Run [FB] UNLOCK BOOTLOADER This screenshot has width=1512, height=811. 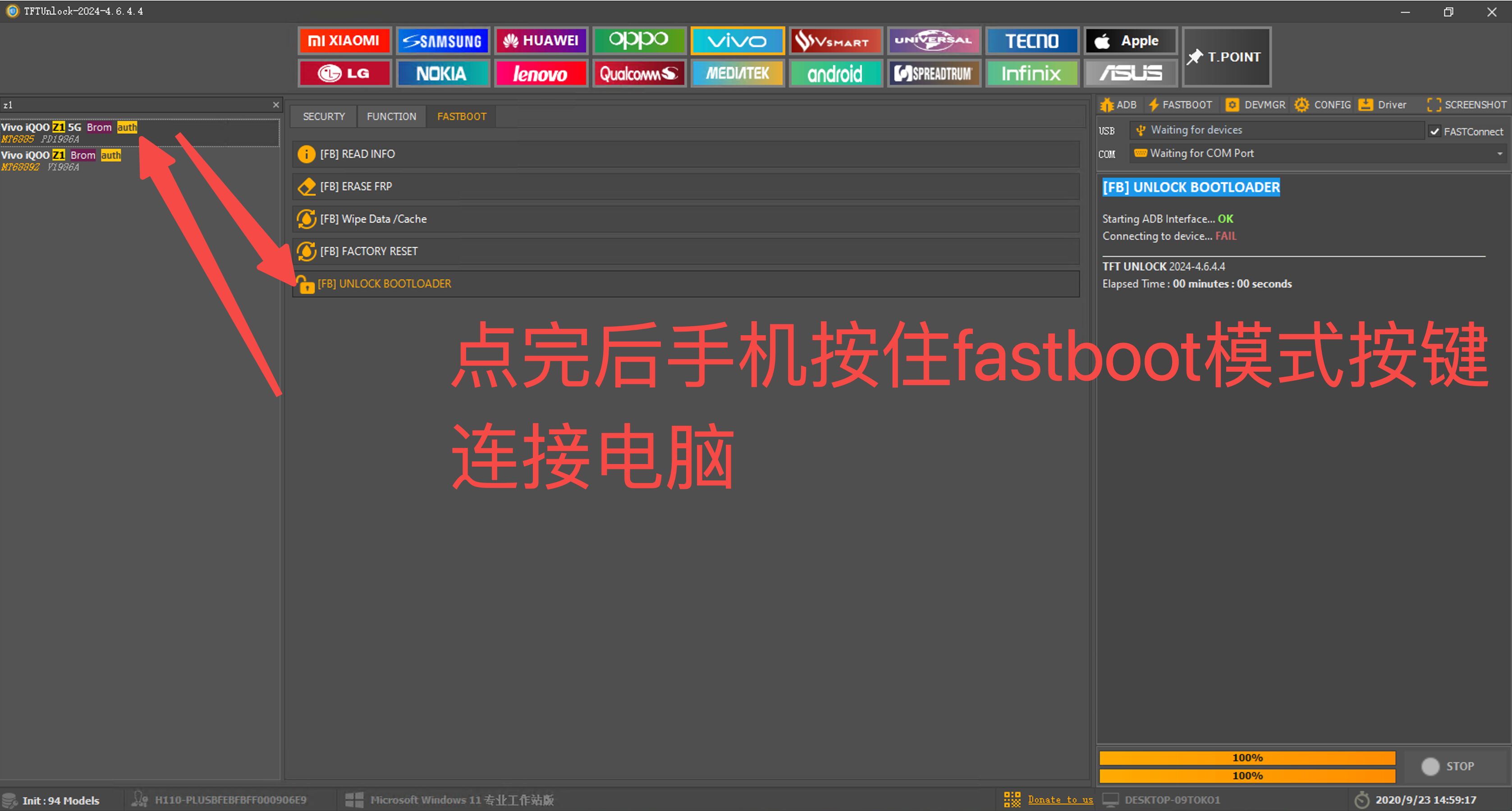686,283
